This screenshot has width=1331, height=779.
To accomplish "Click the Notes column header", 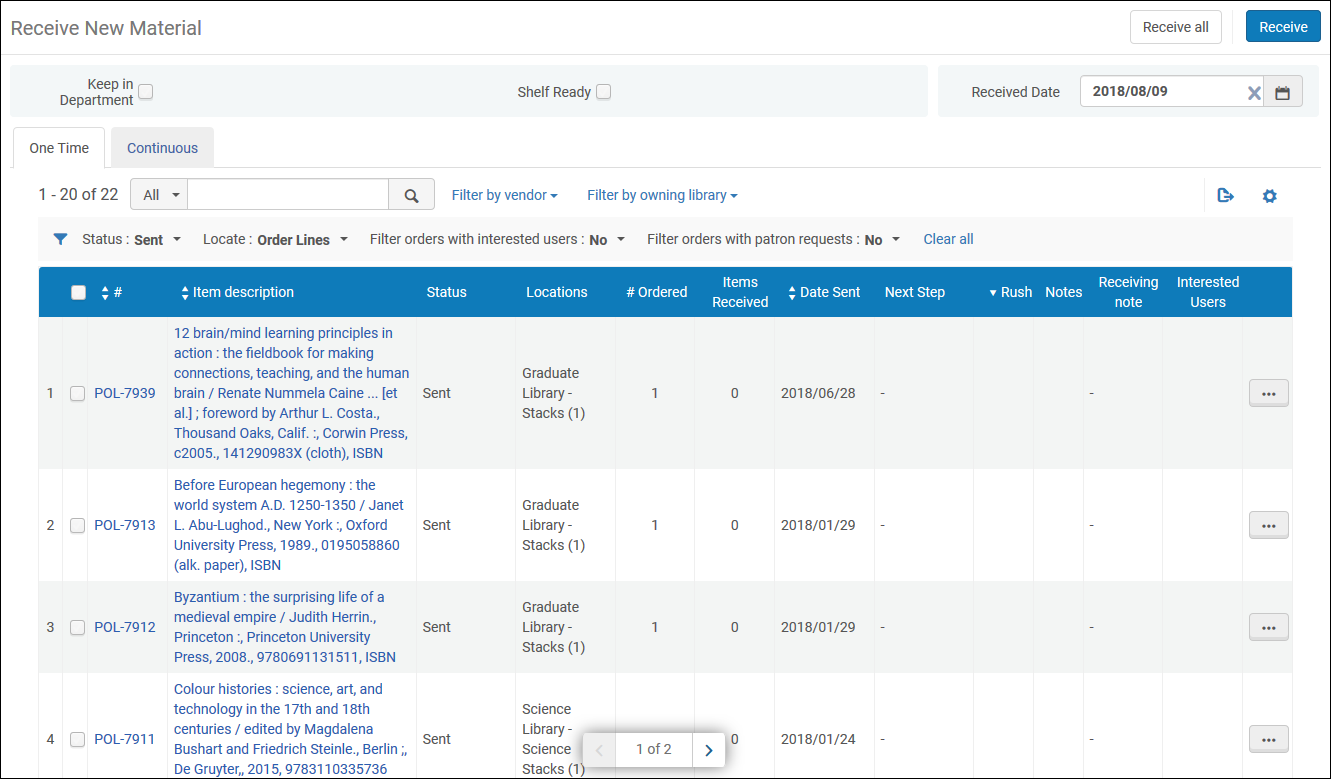I will pos(1063,292).
